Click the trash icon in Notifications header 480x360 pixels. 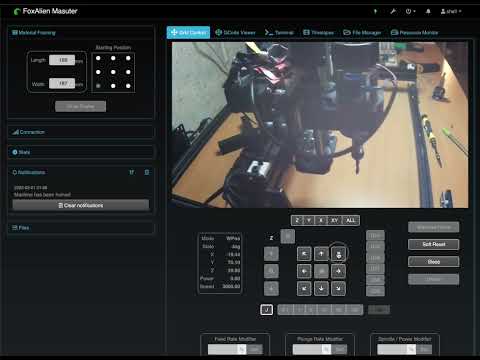(x=147, y=172)
